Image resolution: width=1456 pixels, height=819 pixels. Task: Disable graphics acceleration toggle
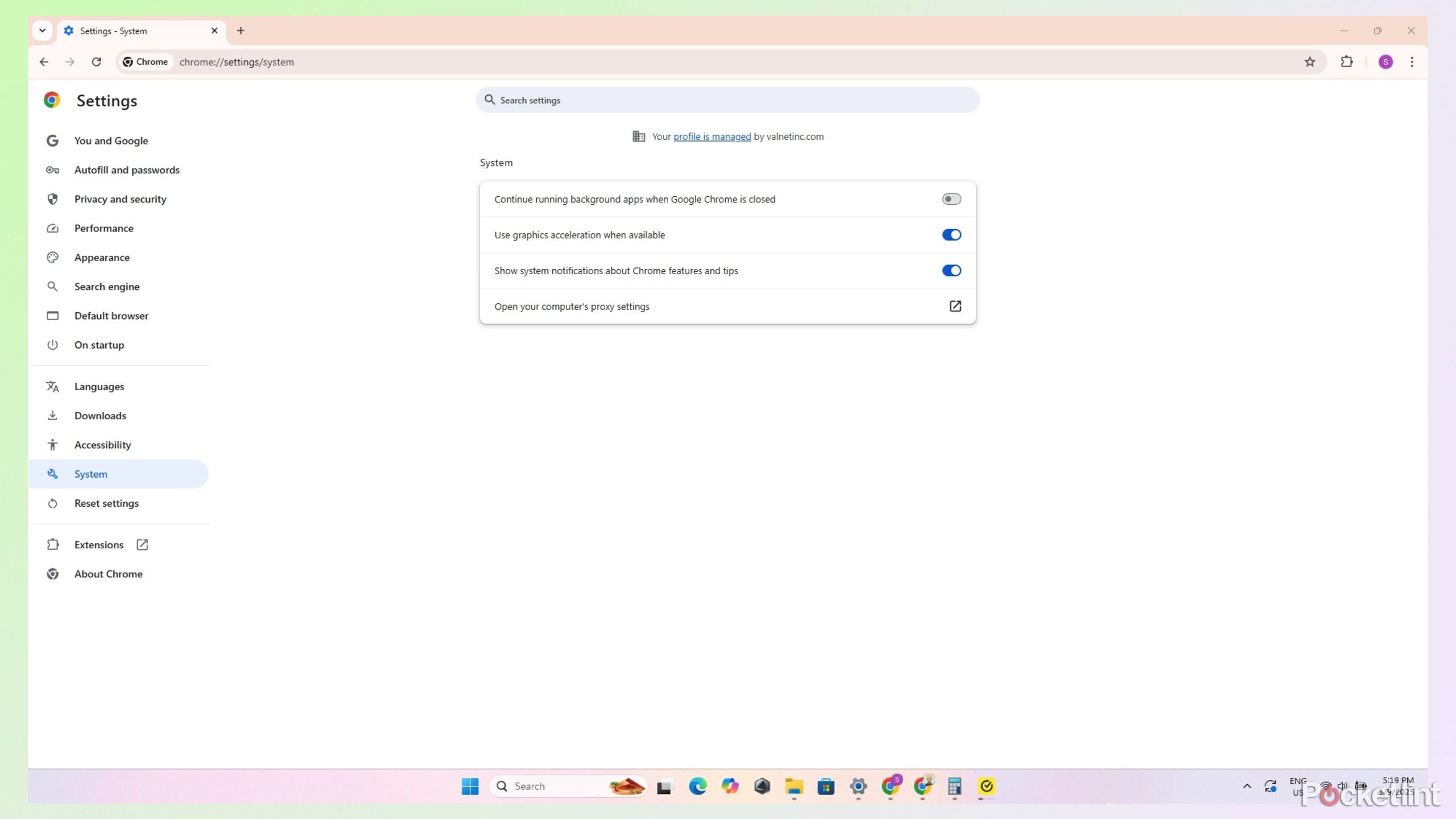(x=951, y=235)
